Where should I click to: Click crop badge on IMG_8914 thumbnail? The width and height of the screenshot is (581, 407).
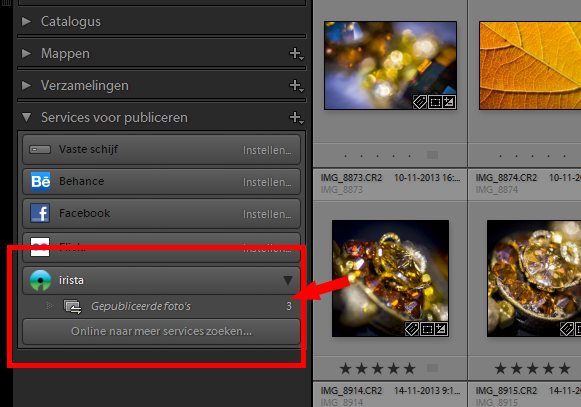point(427,329)
